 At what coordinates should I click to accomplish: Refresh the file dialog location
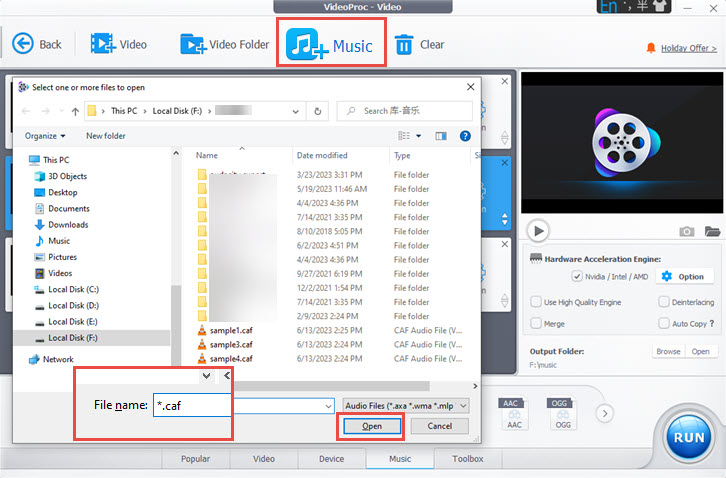318,111
